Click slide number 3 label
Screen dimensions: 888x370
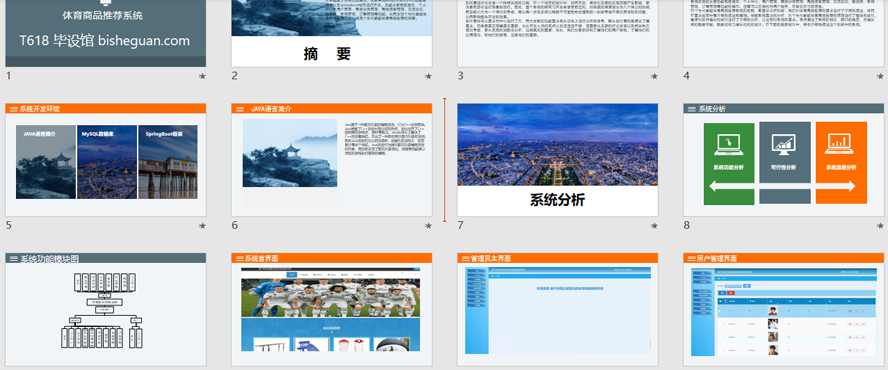point(460,76)
